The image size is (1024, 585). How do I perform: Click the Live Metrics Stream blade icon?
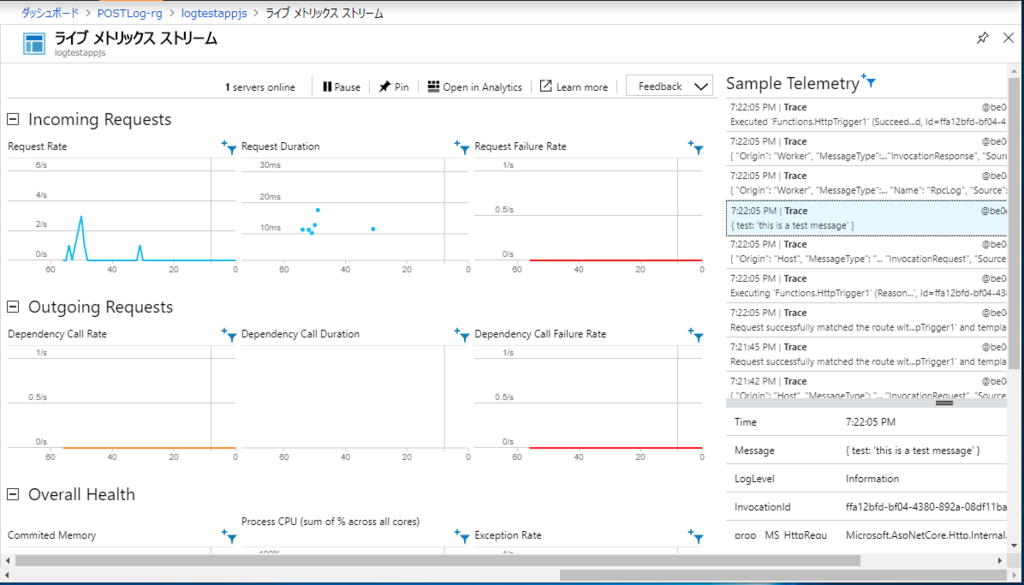[34, 44]
